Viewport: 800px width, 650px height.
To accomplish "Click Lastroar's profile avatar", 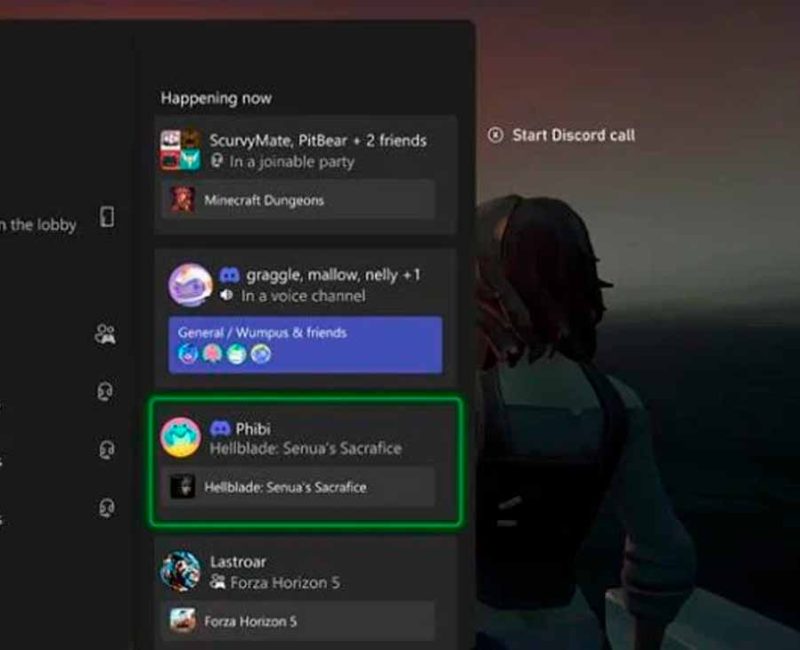I will coord(180,571).
